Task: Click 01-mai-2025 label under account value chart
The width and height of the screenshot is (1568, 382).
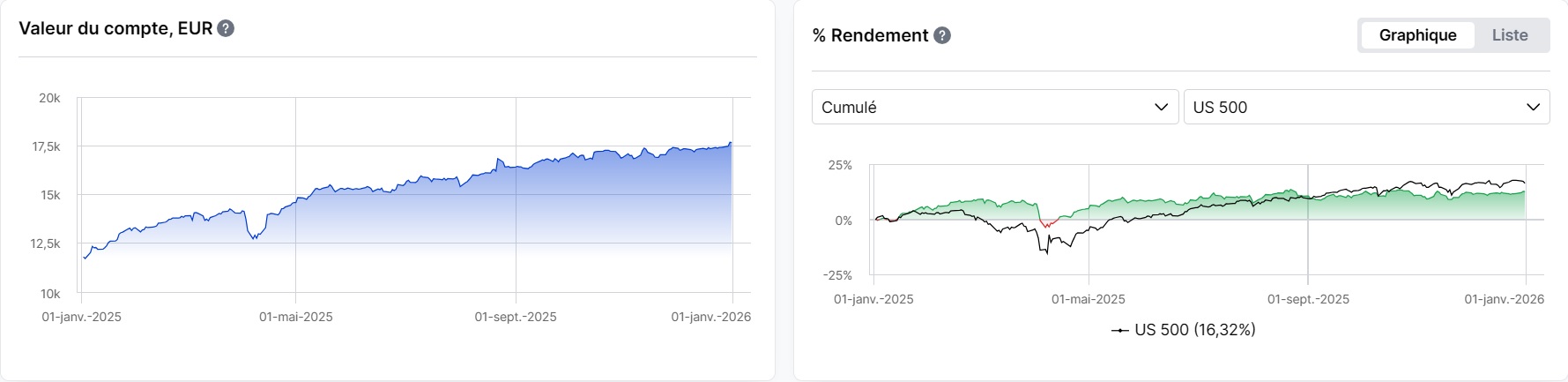Action: 295,317
